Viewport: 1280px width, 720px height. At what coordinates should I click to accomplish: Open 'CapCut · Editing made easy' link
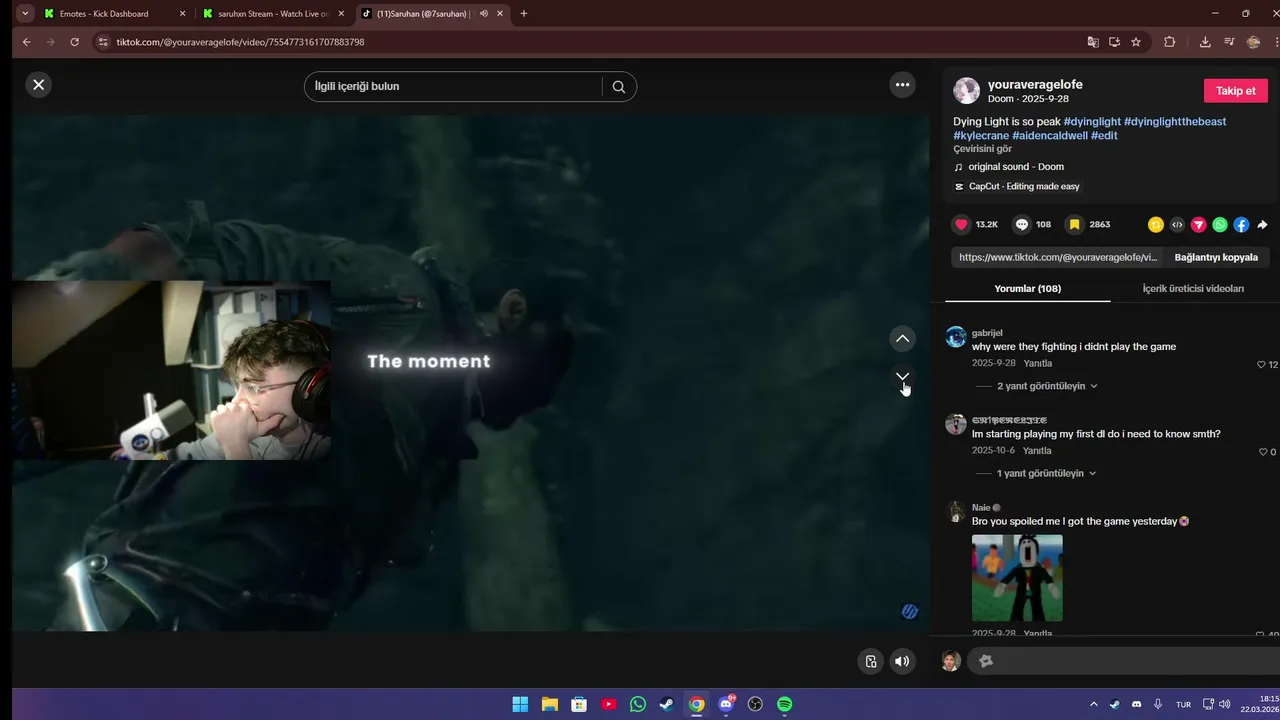click(x=1017, y=187)
